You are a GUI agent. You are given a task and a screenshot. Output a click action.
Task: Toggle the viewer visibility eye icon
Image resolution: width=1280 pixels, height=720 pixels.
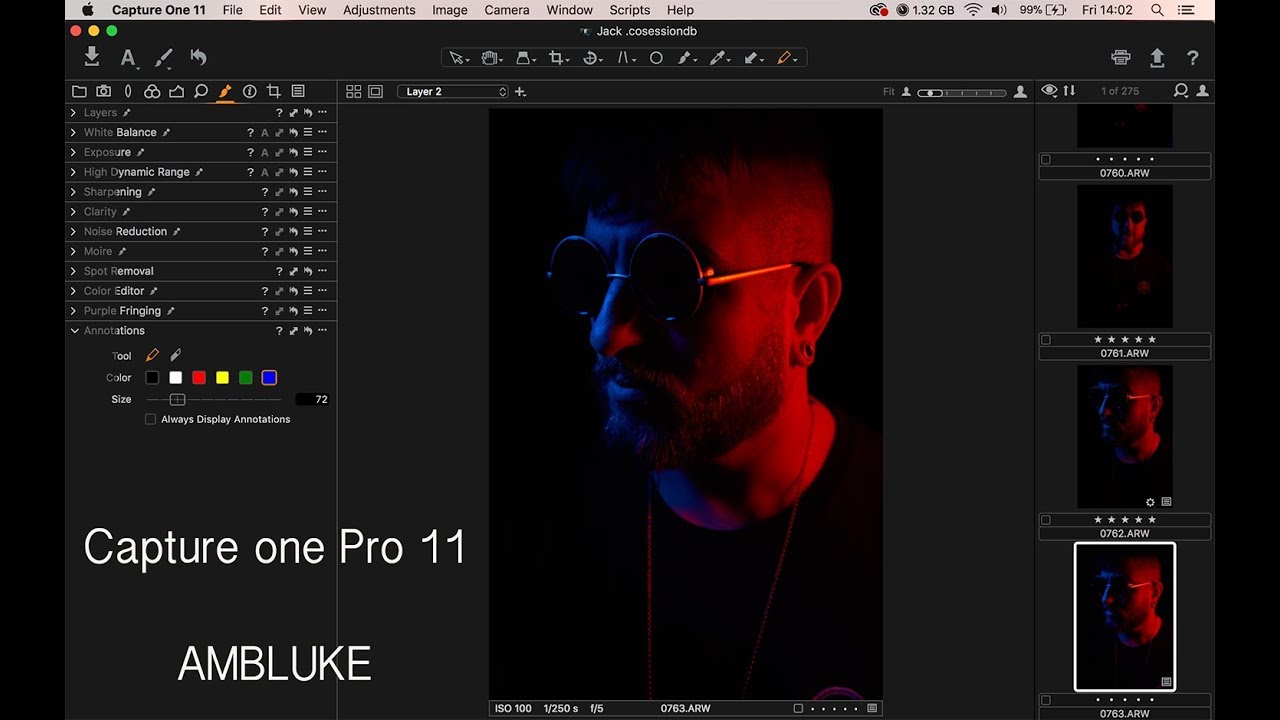(x=1048, y=91)
